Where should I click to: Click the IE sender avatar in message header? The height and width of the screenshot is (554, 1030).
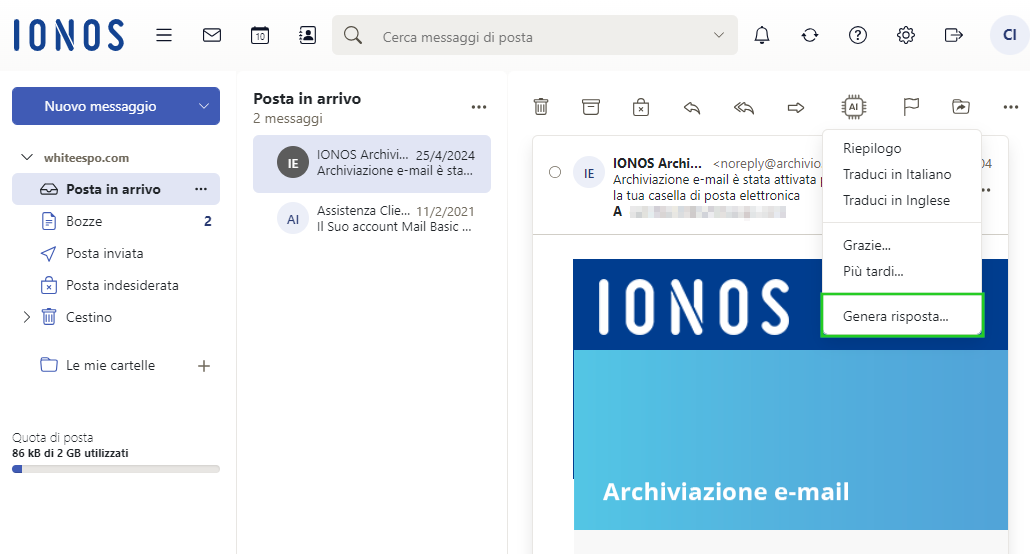tap(589, 173)
